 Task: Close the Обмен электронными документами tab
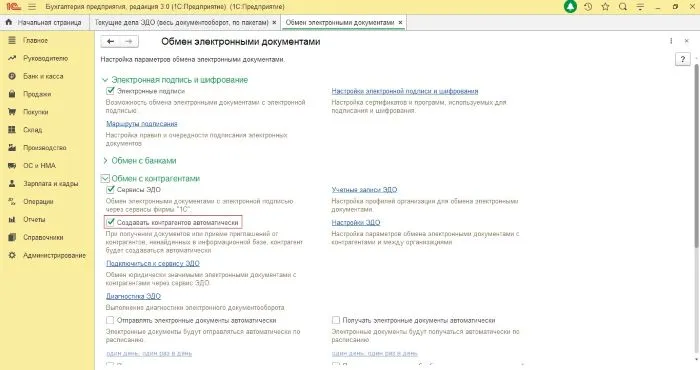[400, 22]
